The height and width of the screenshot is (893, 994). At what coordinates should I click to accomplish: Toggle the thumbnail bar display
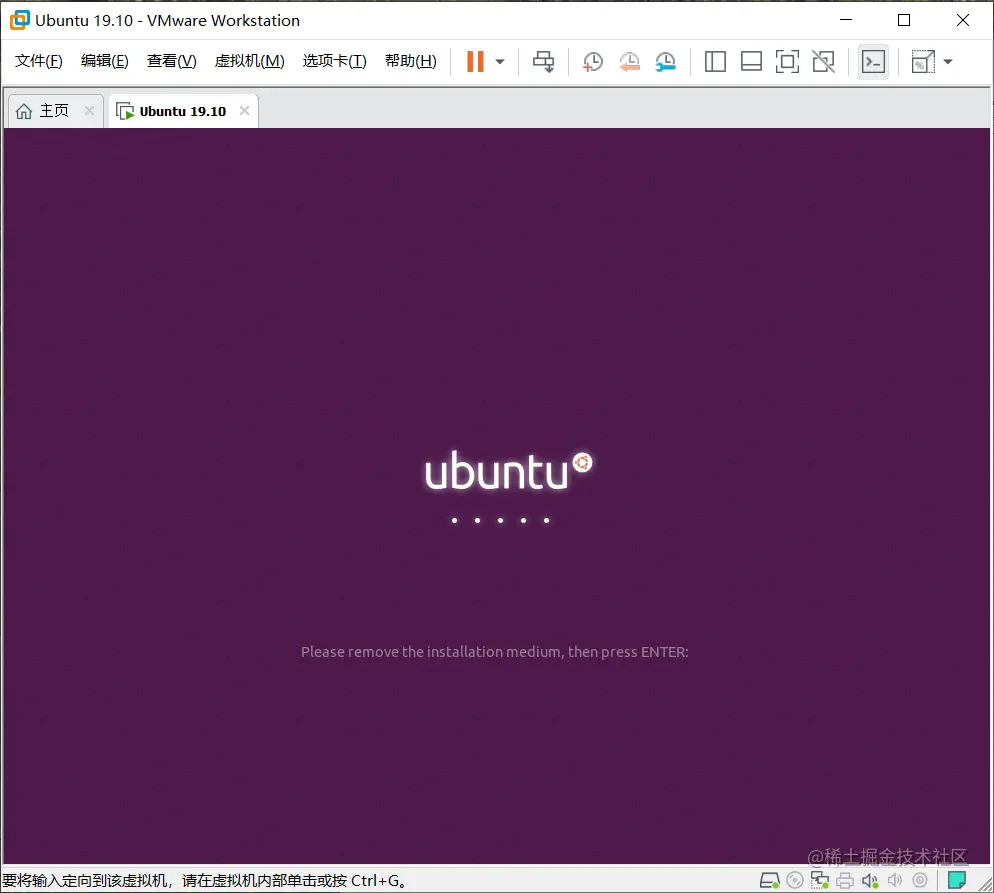pos(751,61)
